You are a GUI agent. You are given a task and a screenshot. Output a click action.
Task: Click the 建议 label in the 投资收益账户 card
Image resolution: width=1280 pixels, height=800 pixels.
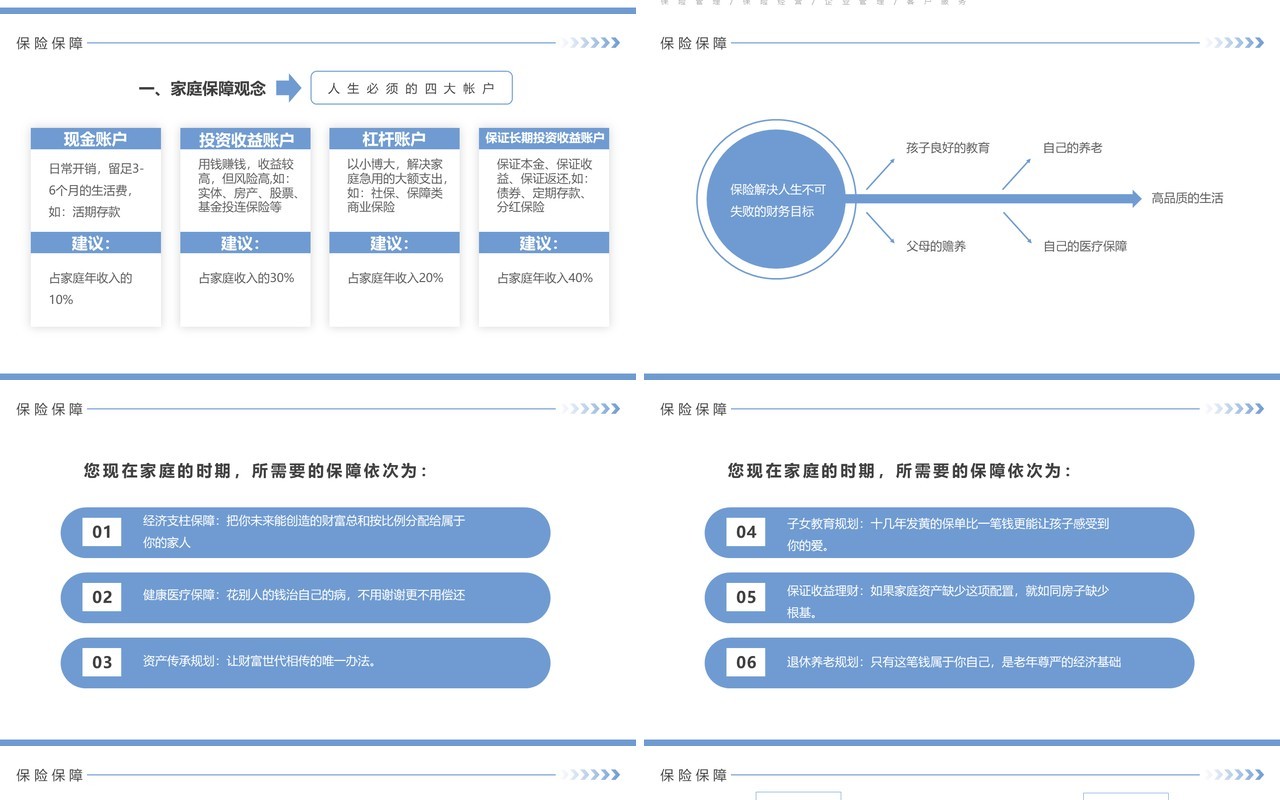point(245,243)
